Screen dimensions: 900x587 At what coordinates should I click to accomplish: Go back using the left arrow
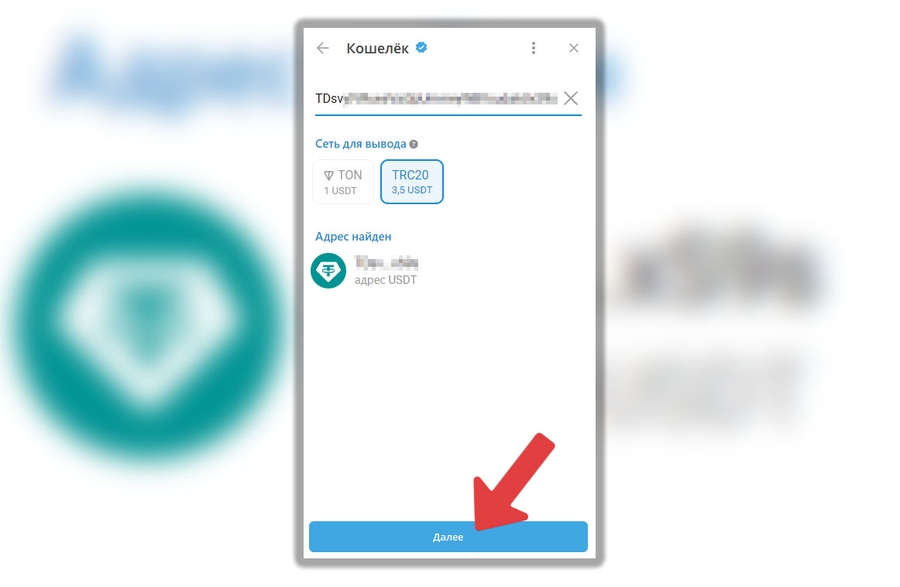323,48
